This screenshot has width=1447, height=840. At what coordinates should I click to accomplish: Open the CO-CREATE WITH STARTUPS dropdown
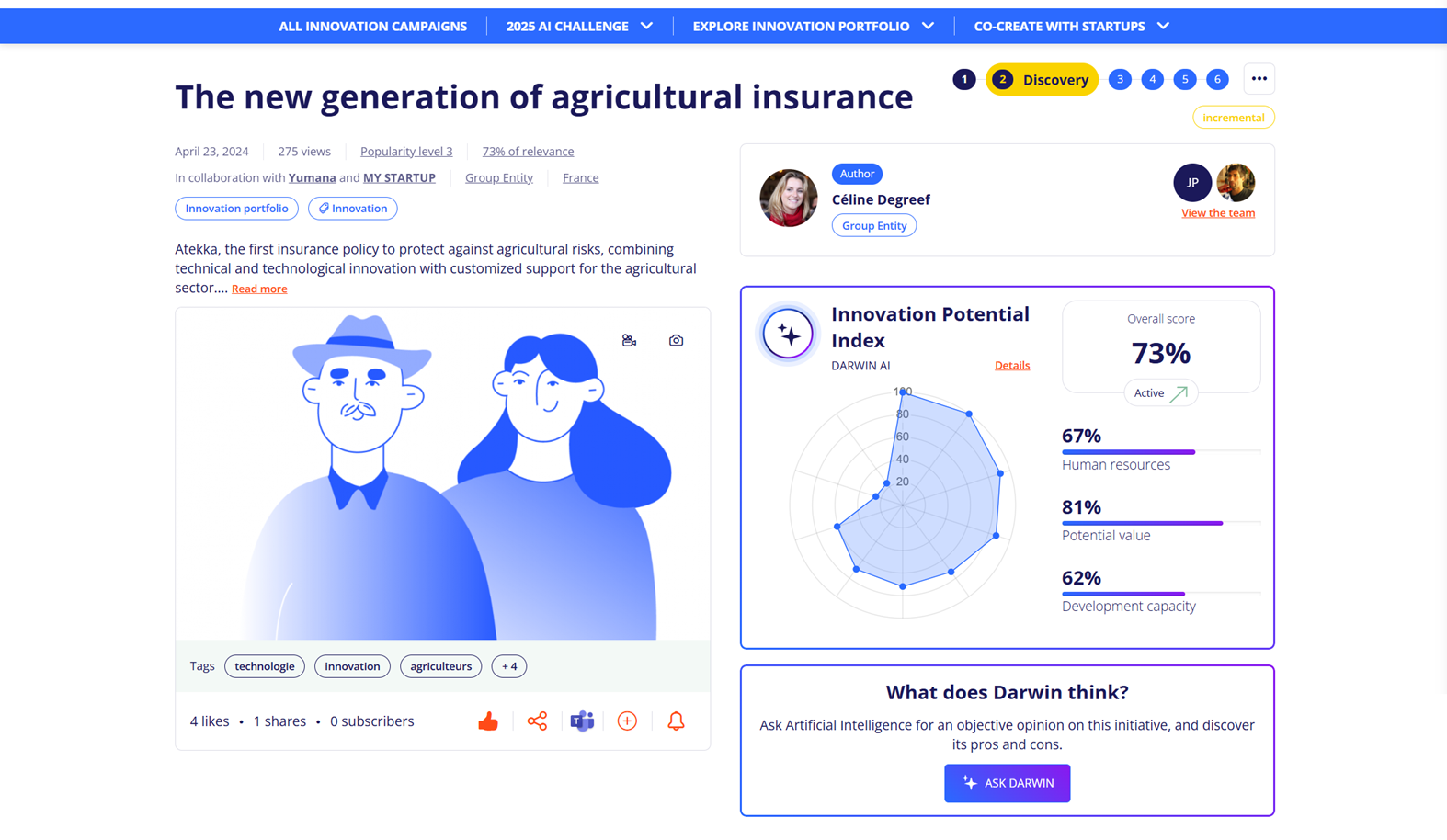click(x=1071, y=26)
